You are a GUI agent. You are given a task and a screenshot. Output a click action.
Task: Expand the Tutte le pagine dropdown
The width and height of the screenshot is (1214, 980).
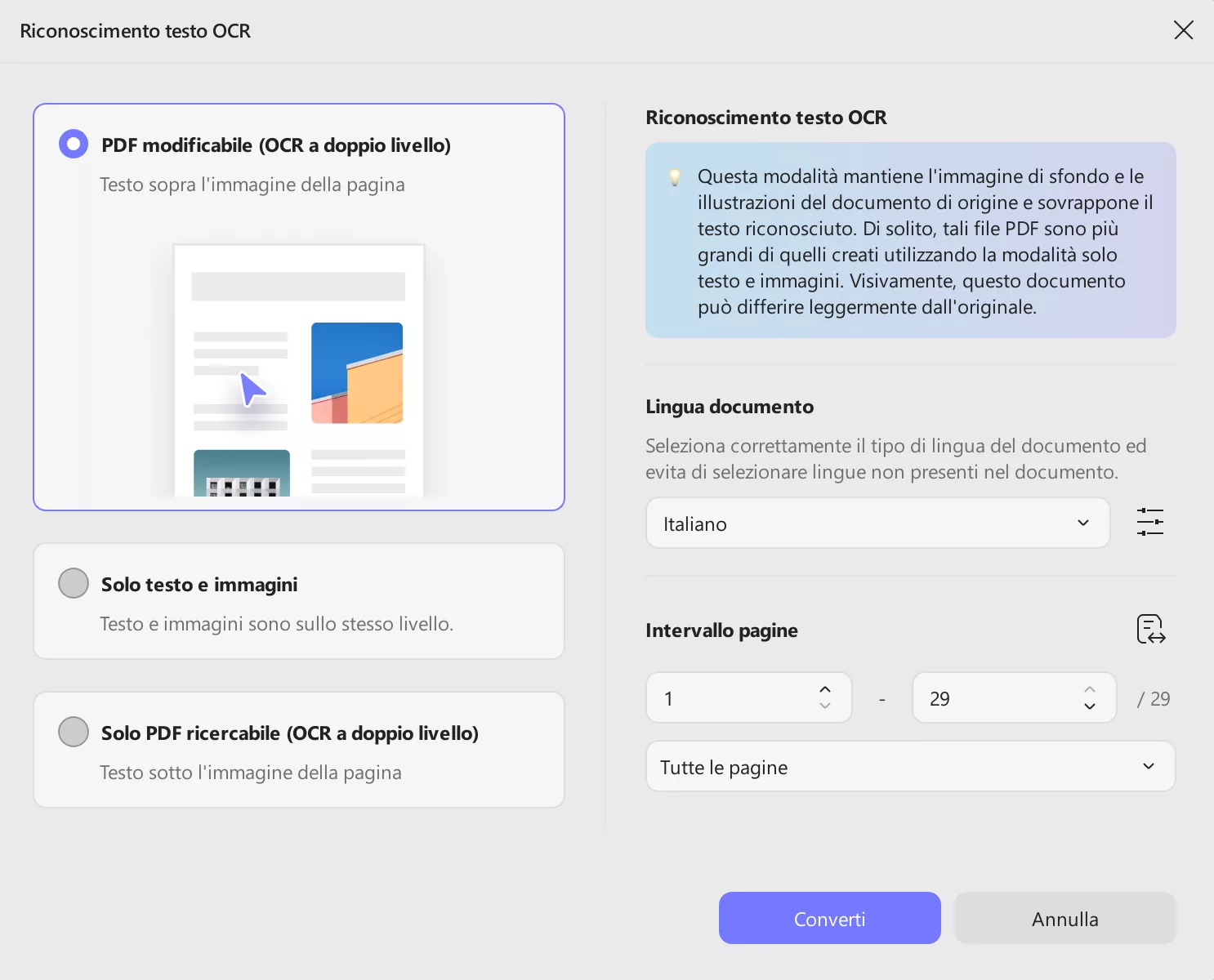(x=910, y=767)
